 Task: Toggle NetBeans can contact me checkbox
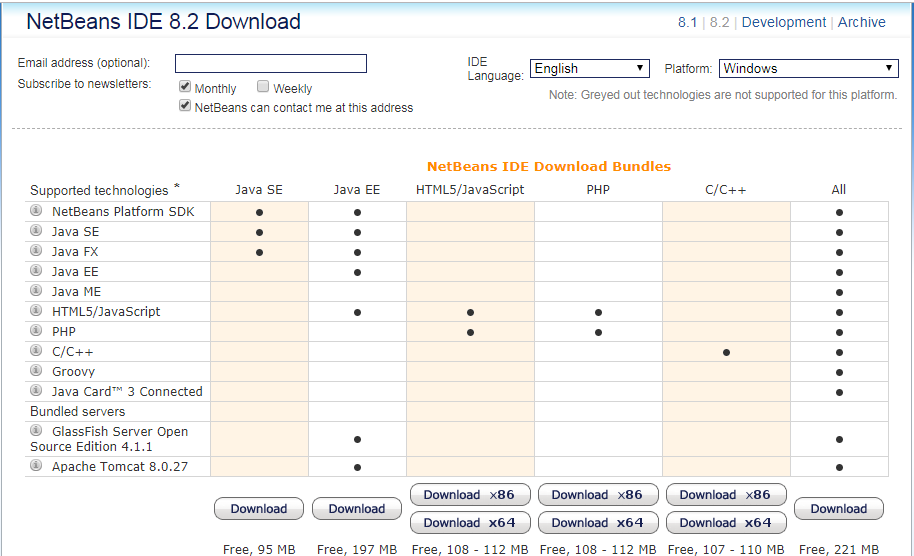185,105
